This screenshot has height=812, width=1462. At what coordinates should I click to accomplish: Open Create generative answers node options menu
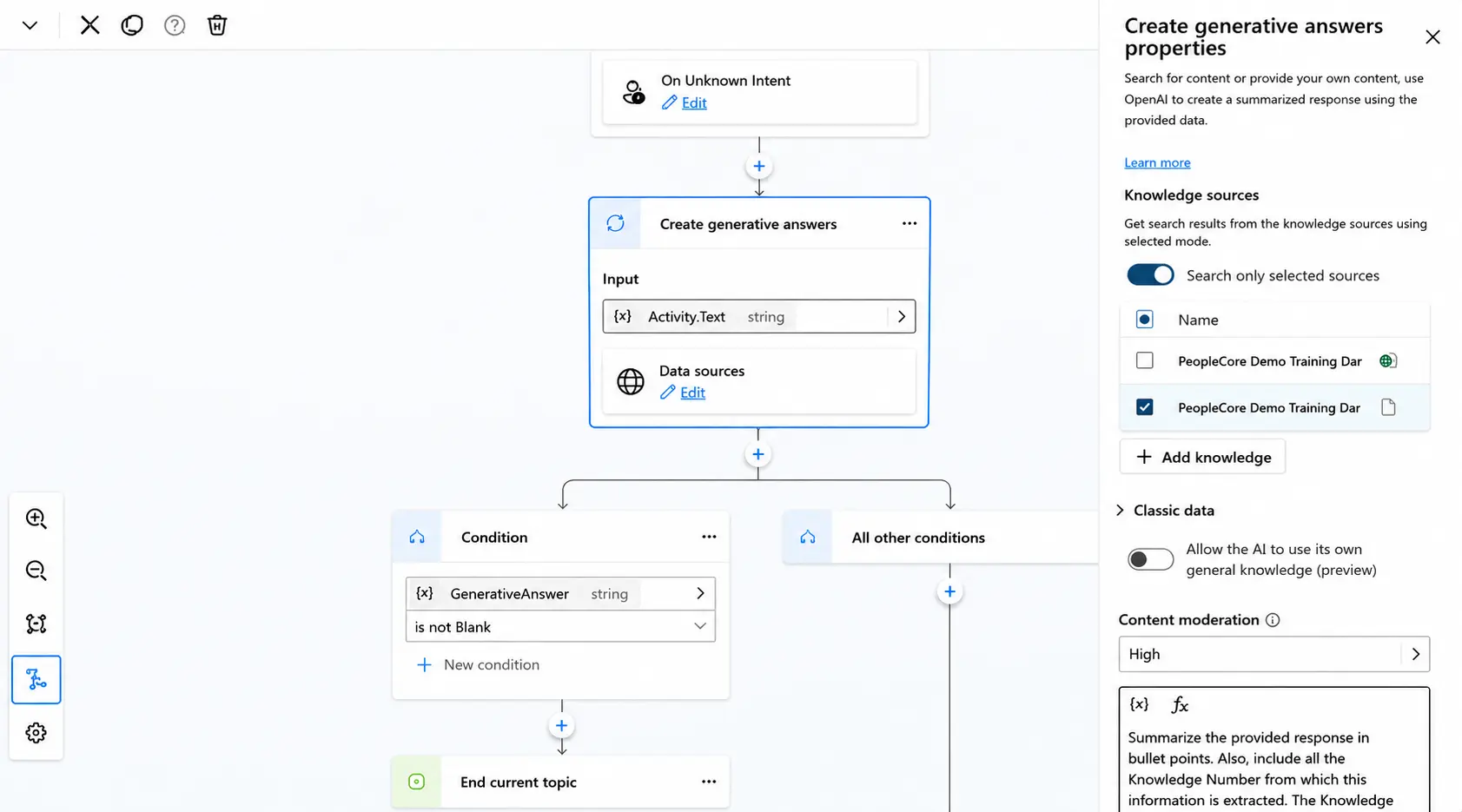910,223
